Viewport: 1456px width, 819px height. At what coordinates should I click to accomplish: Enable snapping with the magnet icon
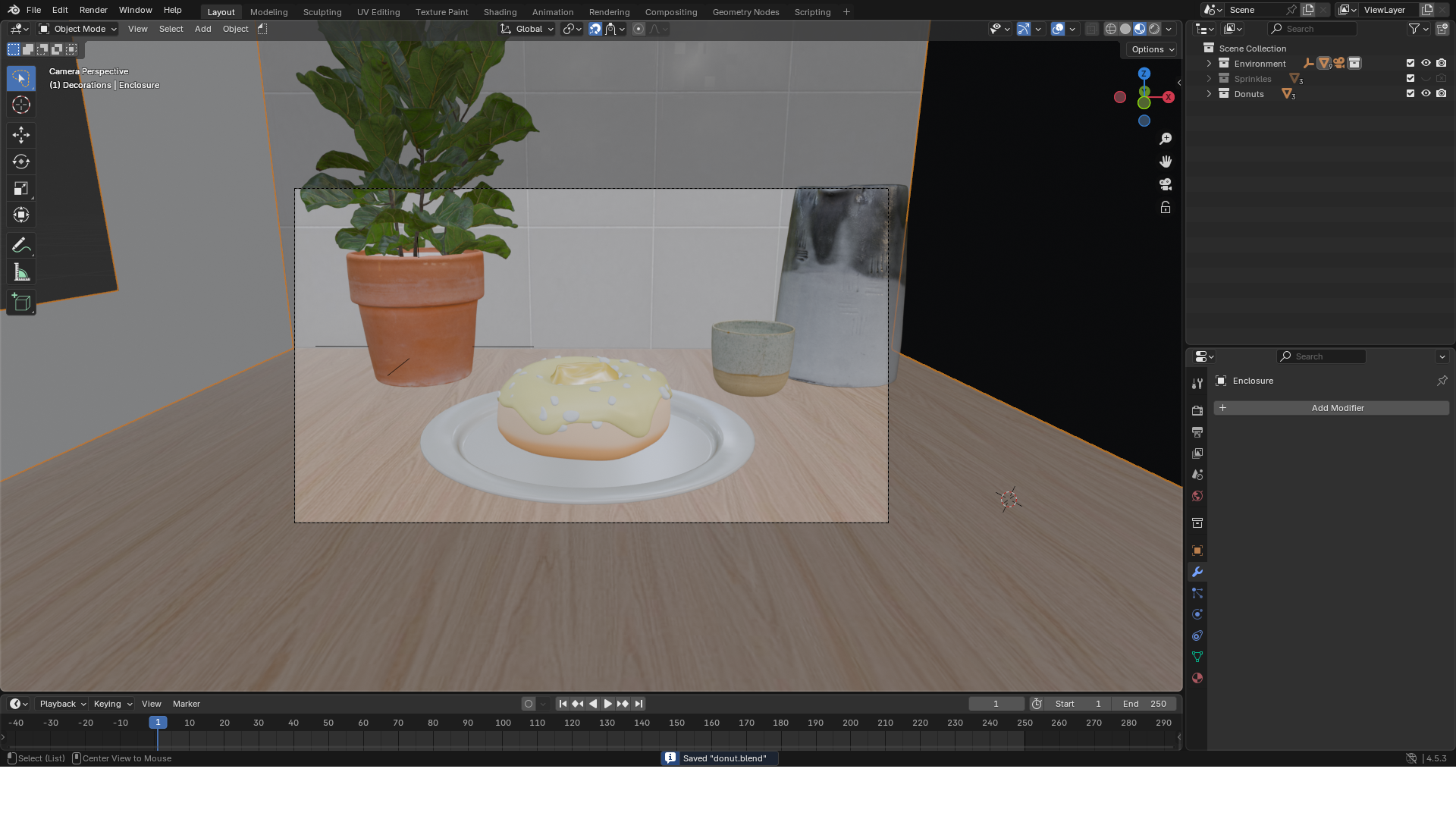click(x=596, y=29)
